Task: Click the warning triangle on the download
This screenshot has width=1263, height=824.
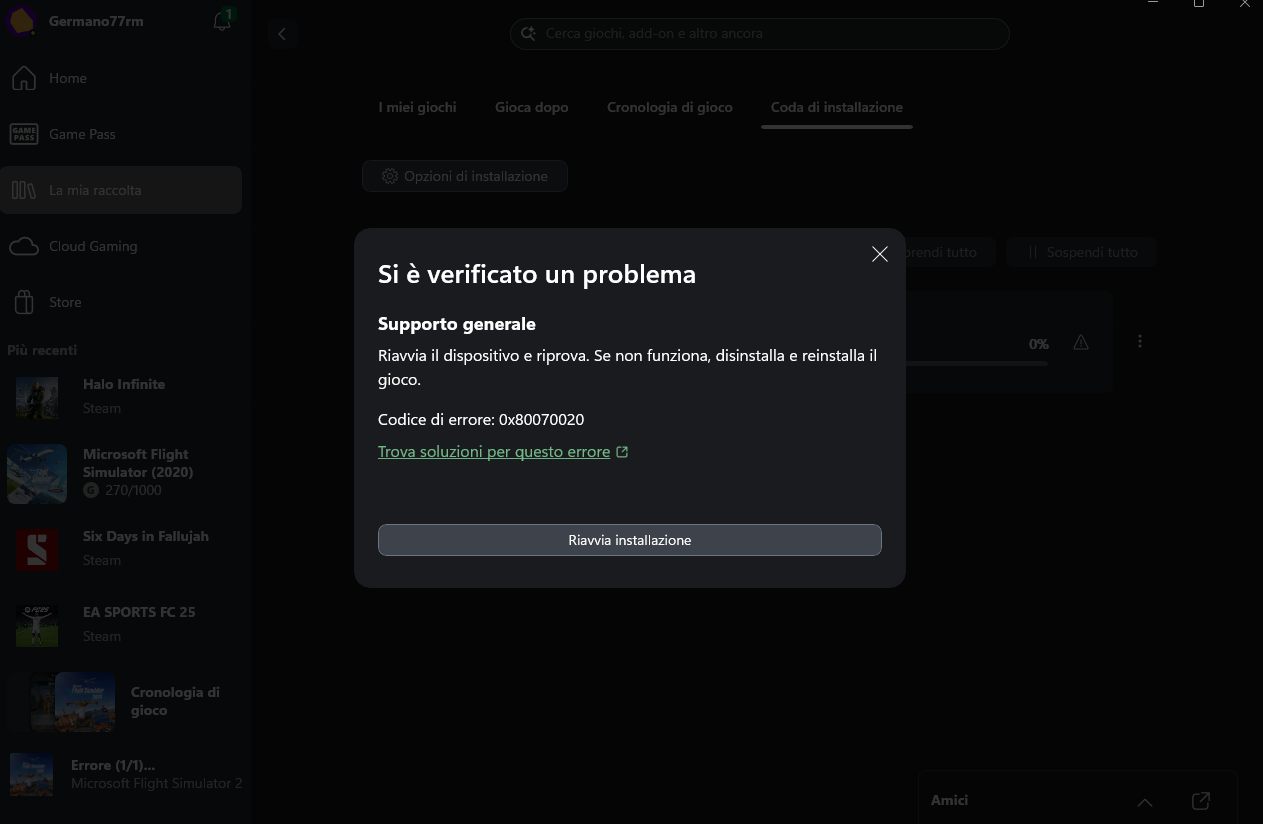Action: coord(1081,342)
